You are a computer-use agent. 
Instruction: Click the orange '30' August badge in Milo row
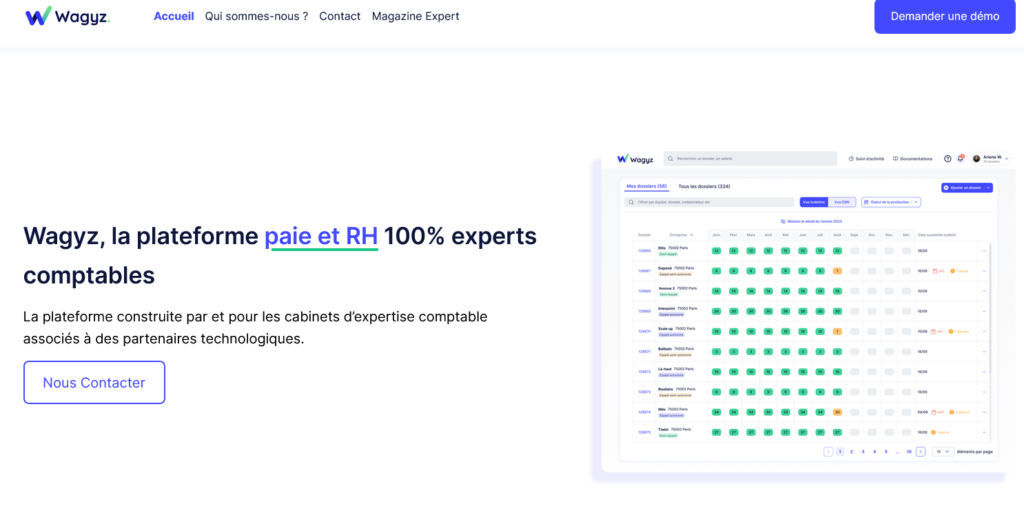point(837,412)
